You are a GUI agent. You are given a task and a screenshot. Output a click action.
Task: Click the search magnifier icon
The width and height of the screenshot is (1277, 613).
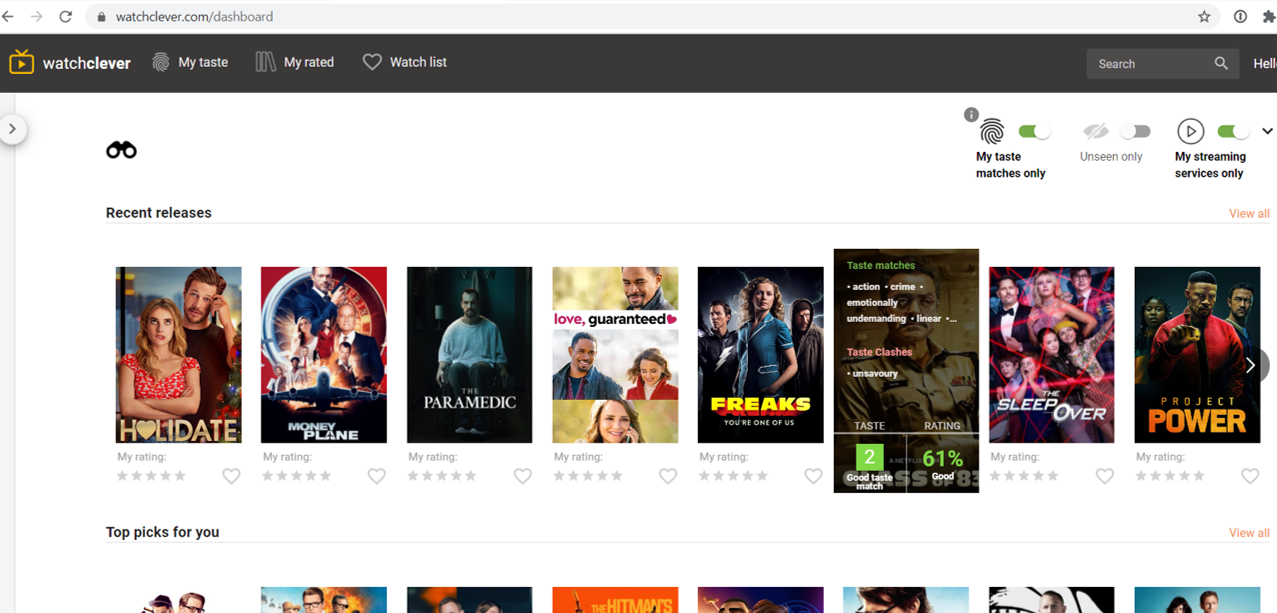pos(1221,63)
